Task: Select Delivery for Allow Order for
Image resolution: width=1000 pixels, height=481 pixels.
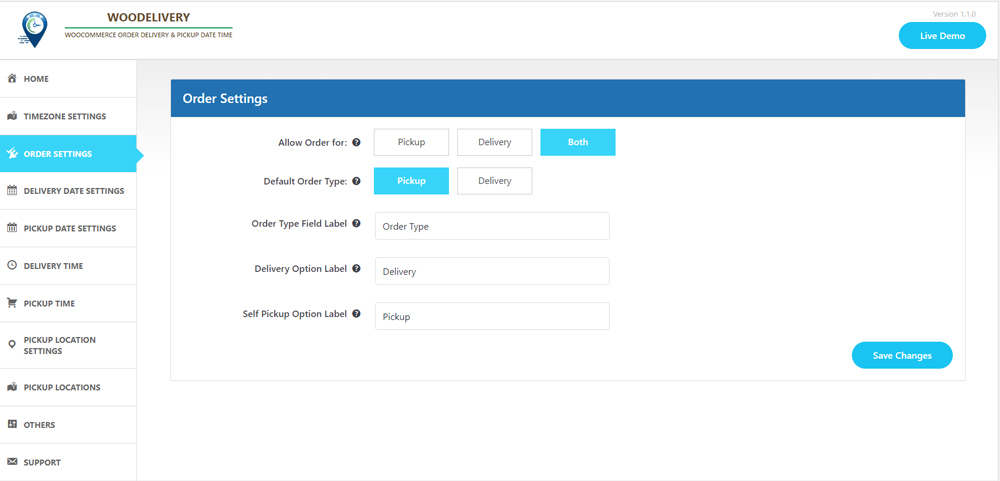Action: click(x=494, y=142)
